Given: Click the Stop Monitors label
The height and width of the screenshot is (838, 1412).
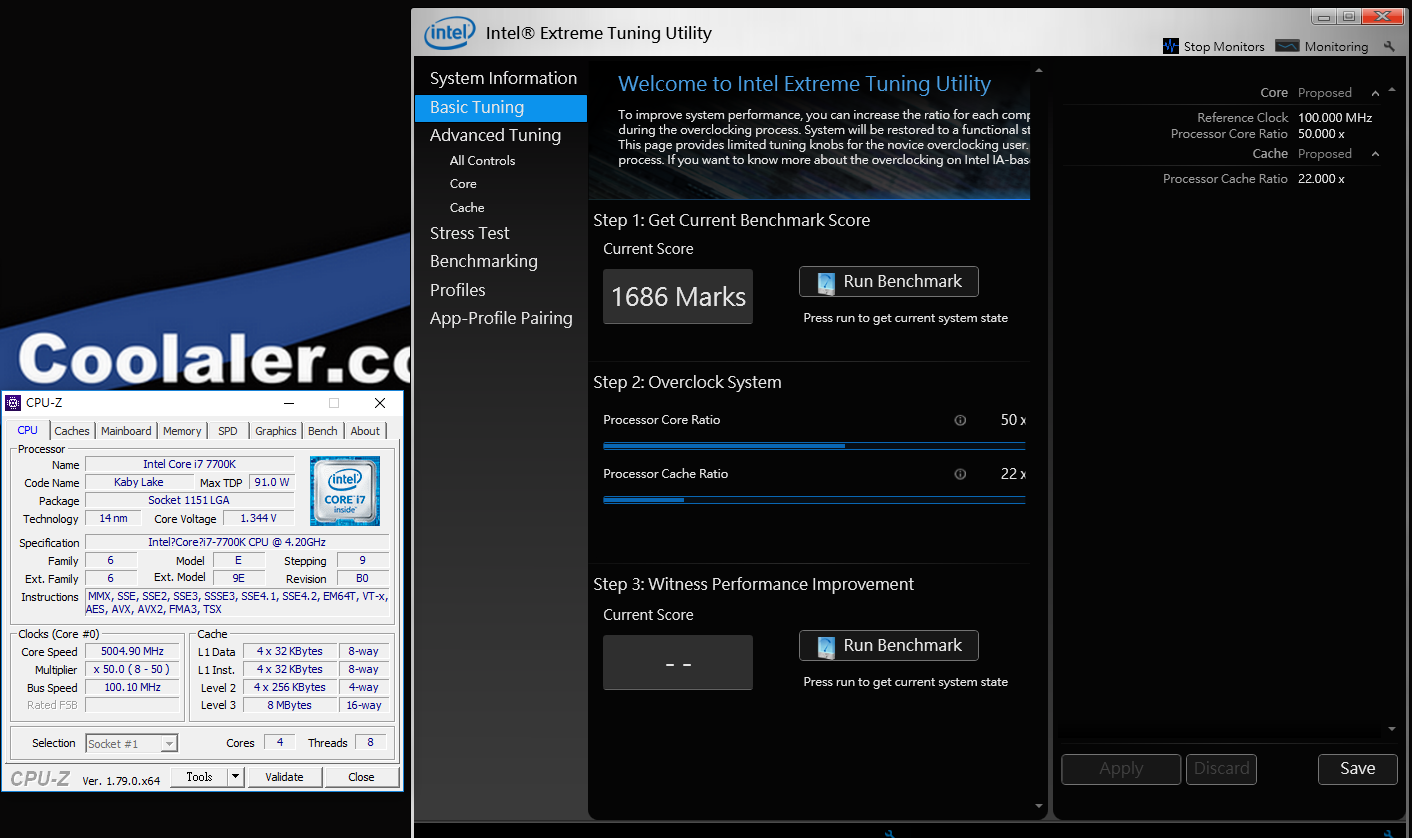Looking at the screenshot, I should 1224,47.
